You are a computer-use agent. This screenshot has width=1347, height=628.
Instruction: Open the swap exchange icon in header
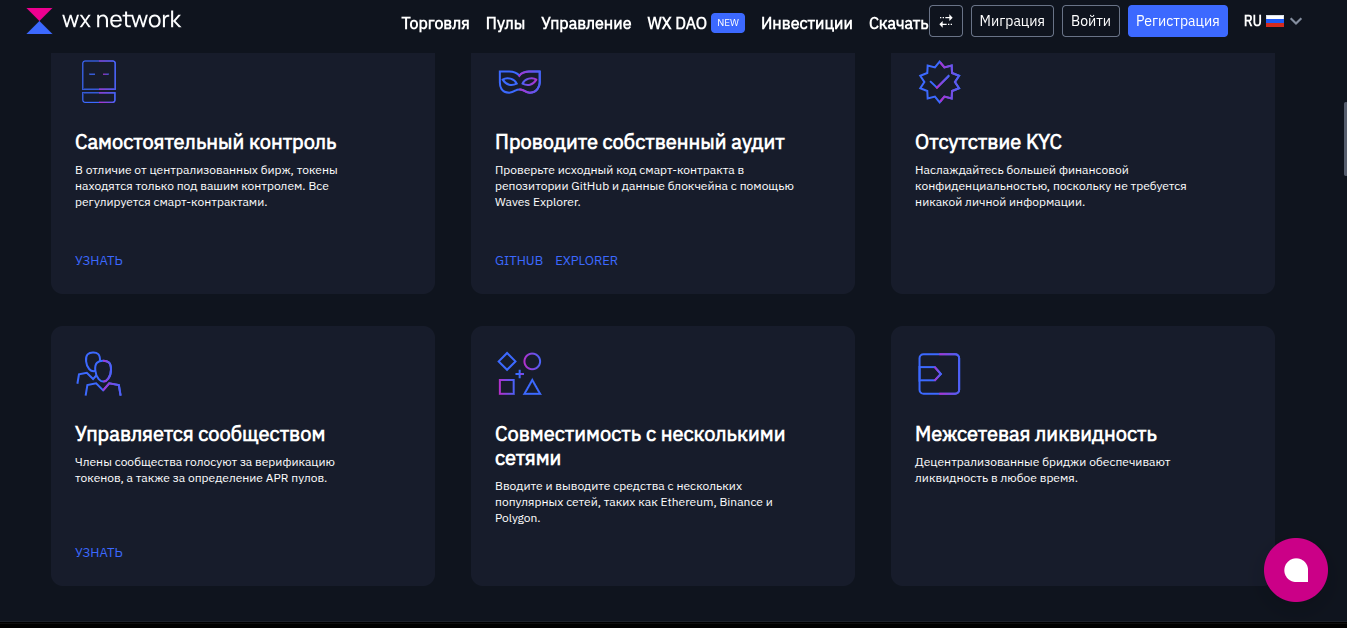click(x=945, y=20)
